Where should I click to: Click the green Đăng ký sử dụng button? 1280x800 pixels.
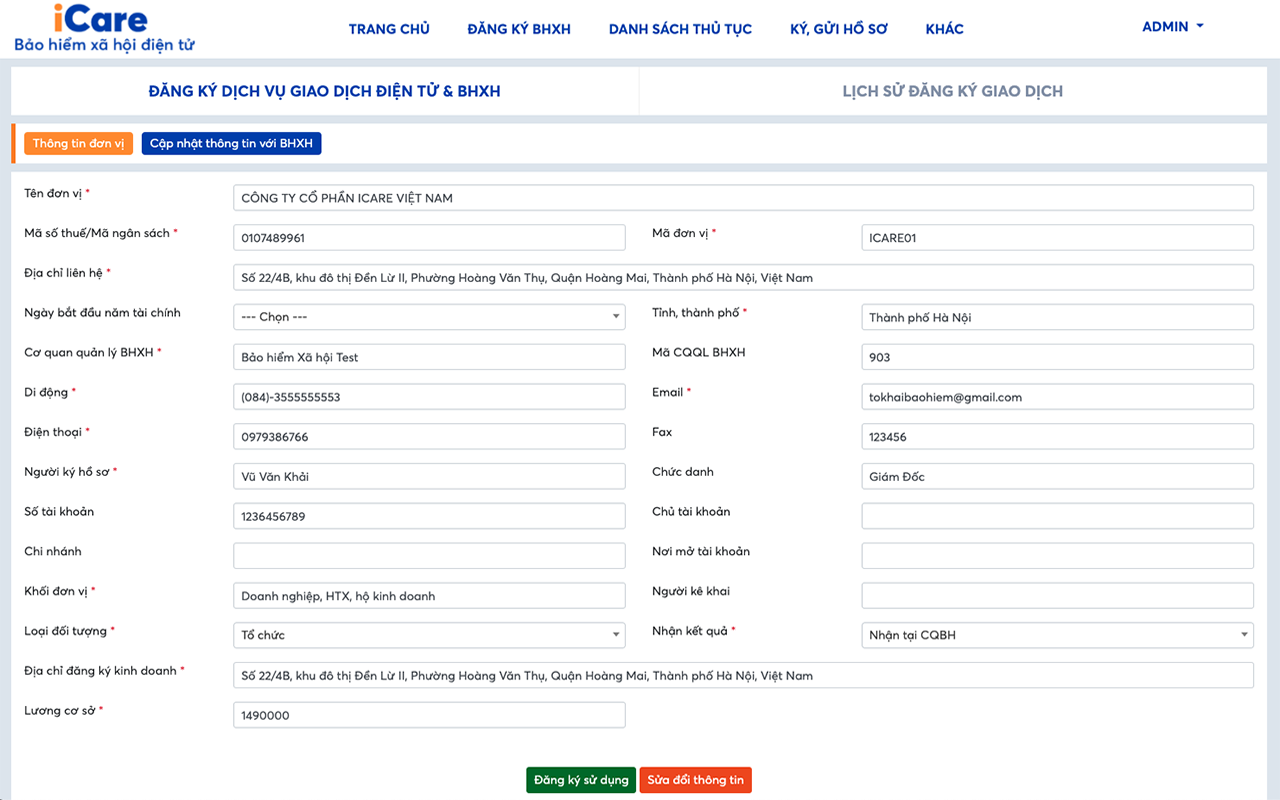coord(581,780)
